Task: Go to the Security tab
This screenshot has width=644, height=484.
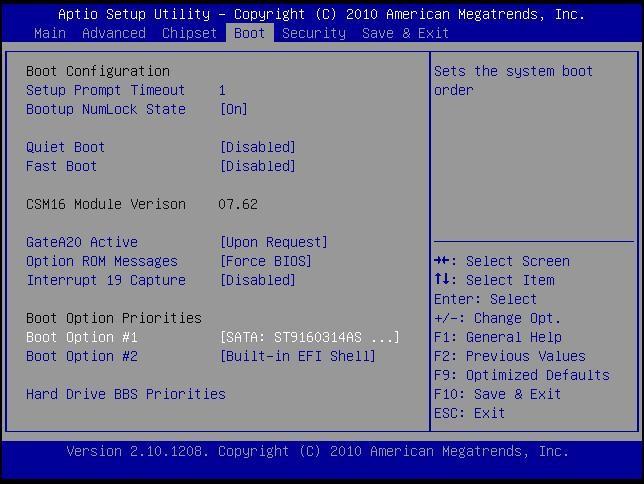Action: click(x=313, y=33)
